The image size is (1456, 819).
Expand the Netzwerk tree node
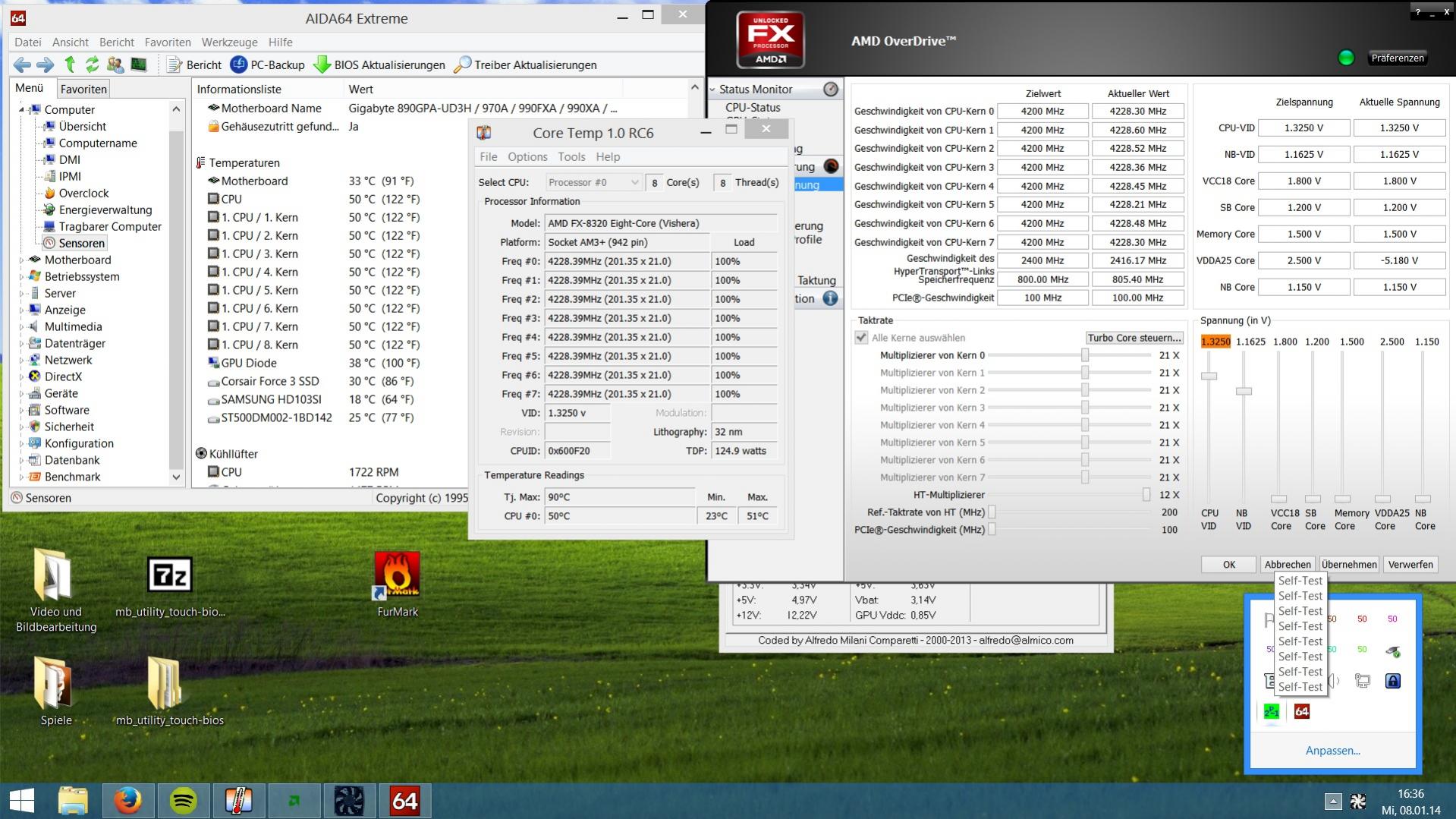21,361
